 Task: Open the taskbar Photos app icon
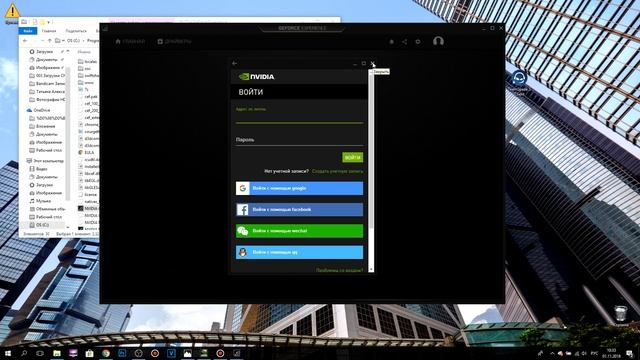(187, 353)
